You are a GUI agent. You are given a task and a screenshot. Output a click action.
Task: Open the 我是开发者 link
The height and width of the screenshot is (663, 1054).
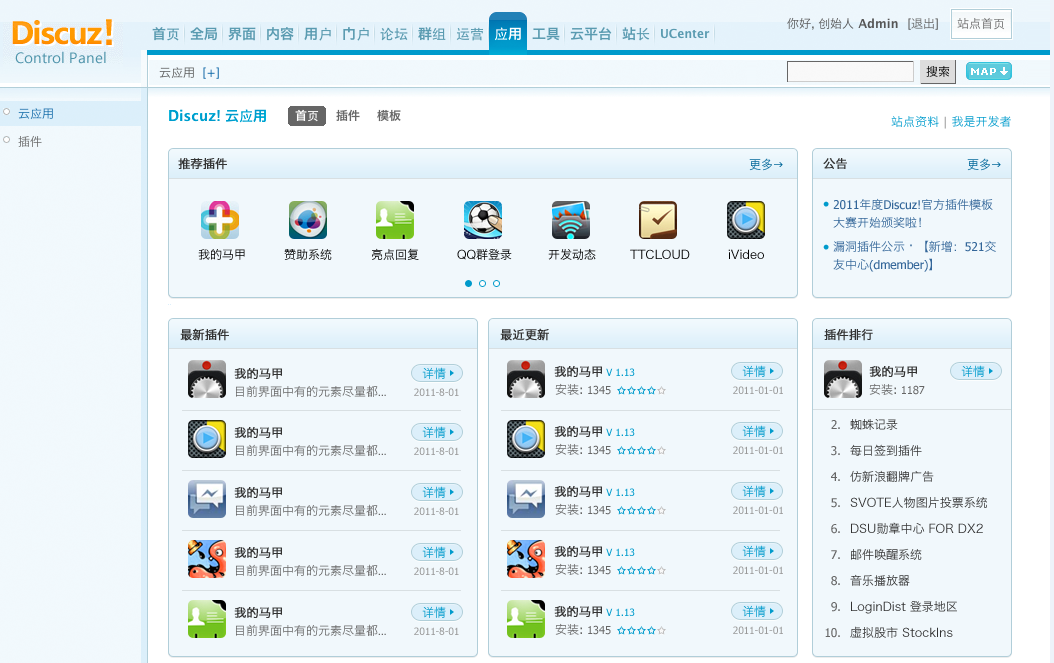981,122
